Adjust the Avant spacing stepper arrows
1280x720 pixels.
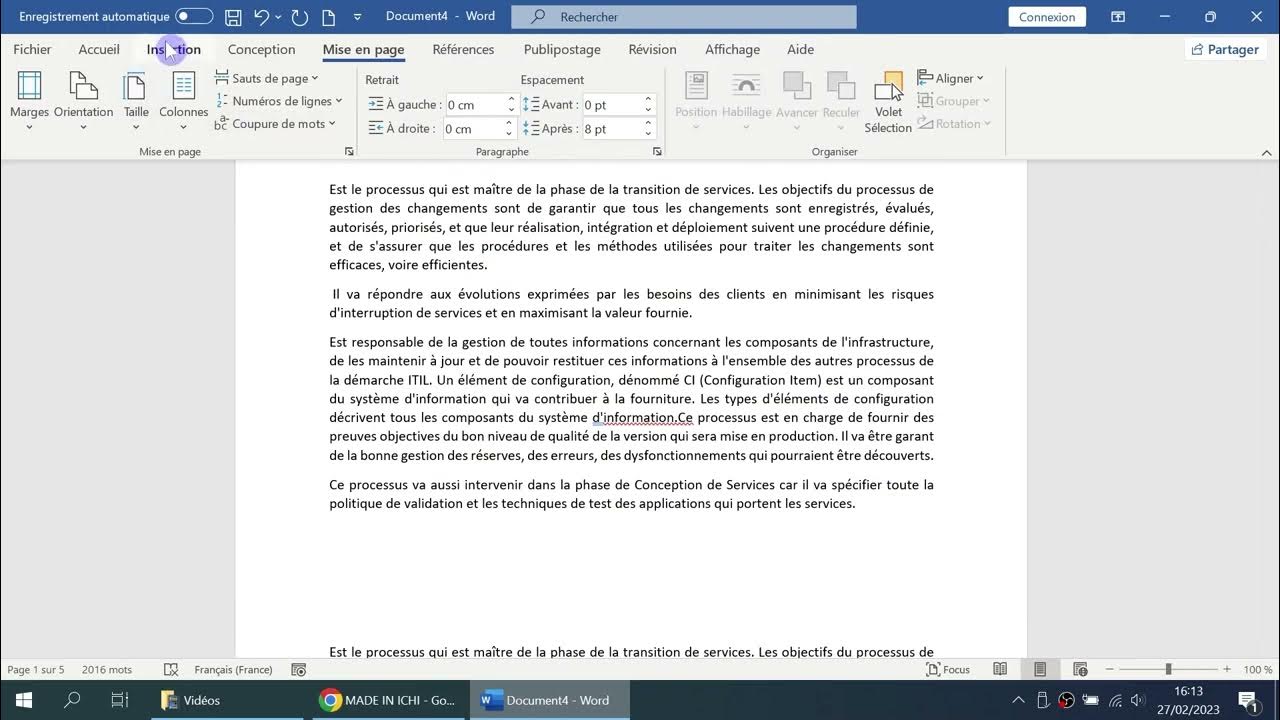648,105
